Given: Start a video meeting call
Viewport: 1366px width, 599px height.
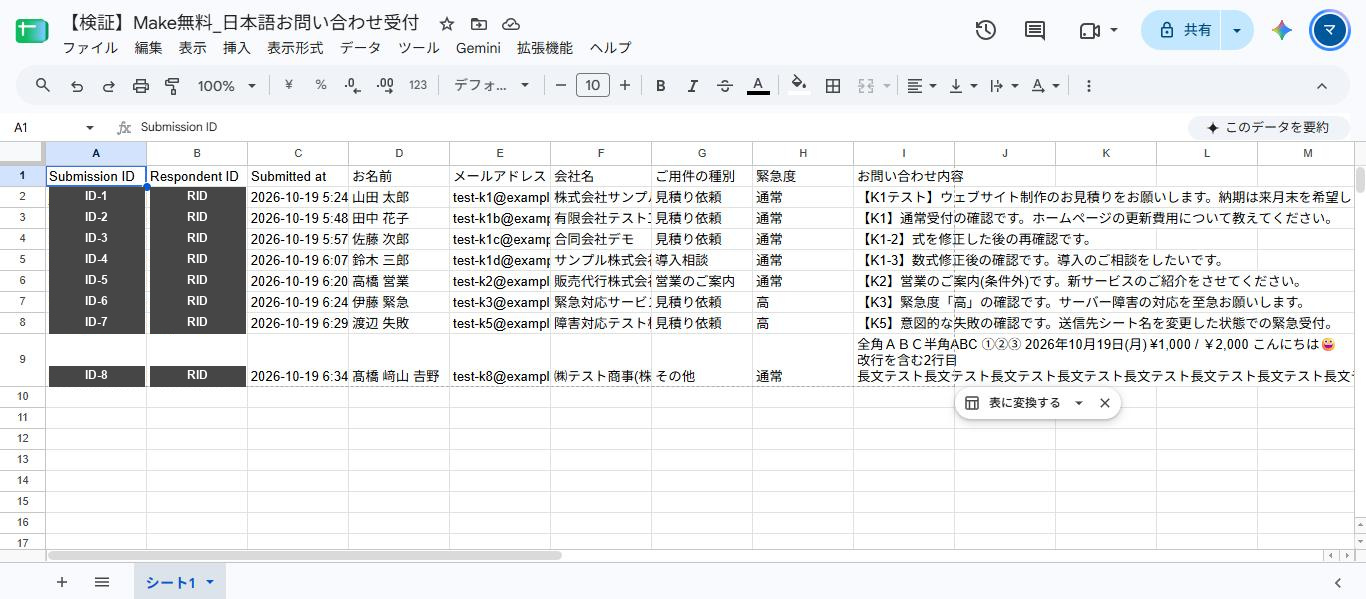Looking at the screenshot, I should 1090,30.
